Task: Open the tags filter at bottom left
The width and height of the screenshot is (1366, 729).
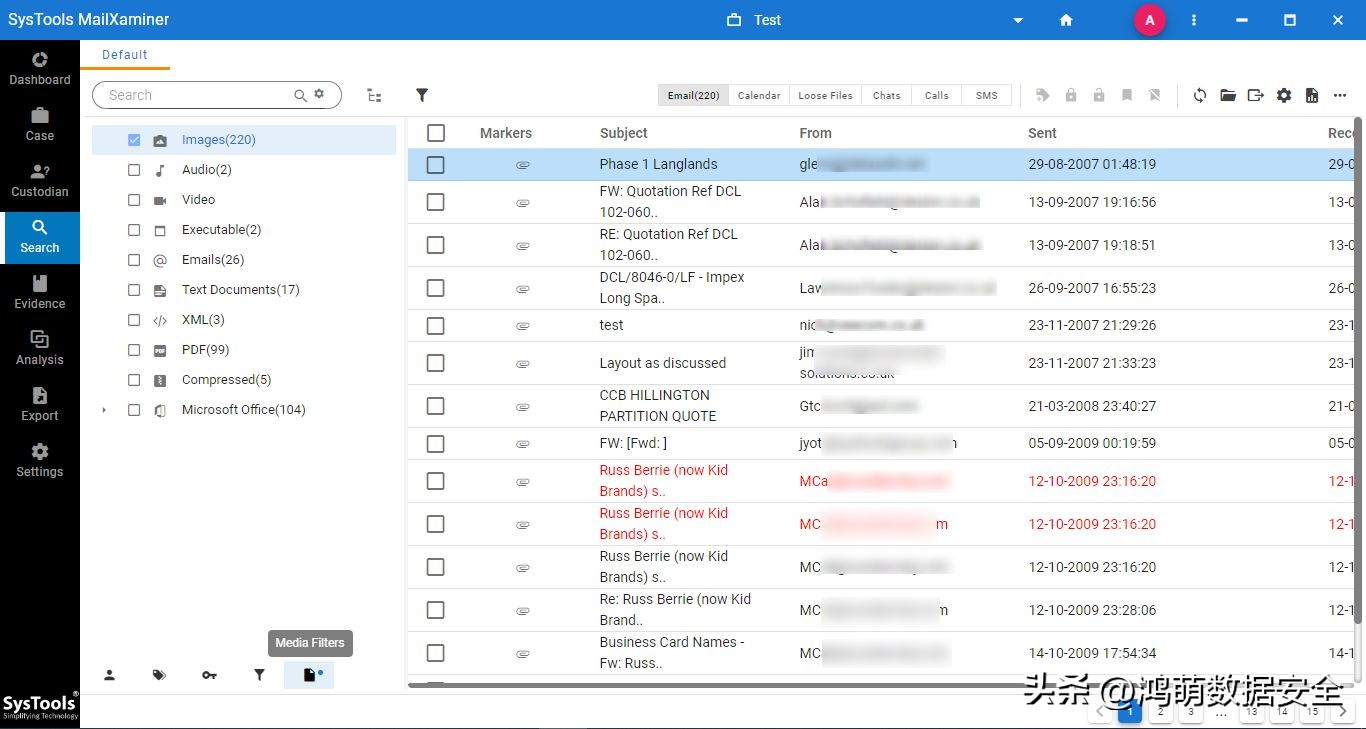Action: tap(159, 675)
